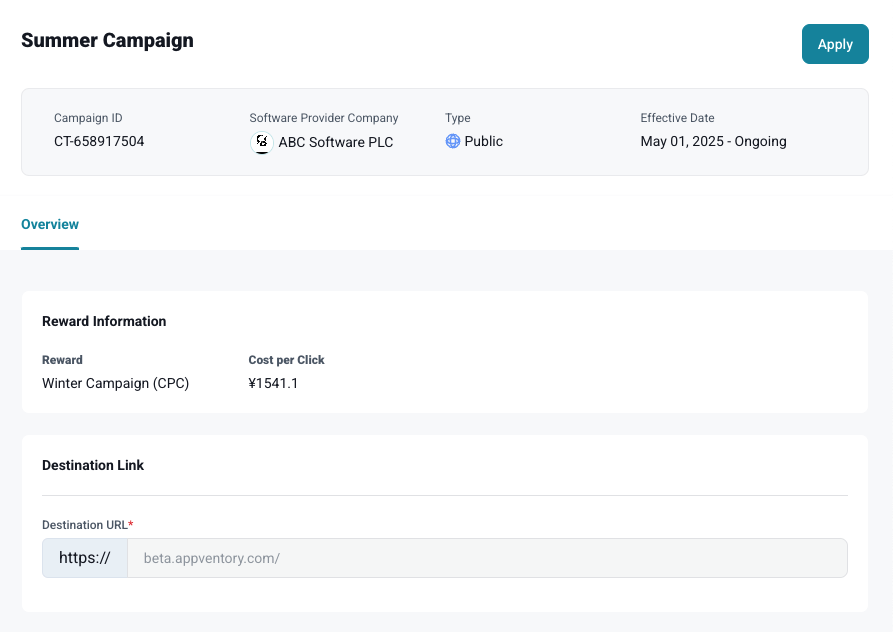Focus the Destination URL input field

click(486, 558)
